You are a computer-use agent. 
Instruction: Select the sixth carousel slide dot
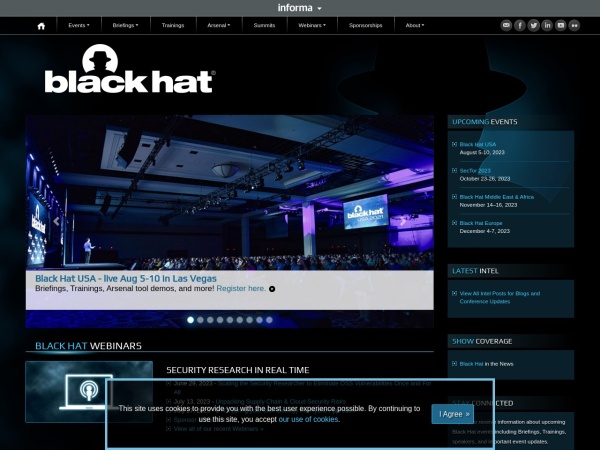coord(240,320)
